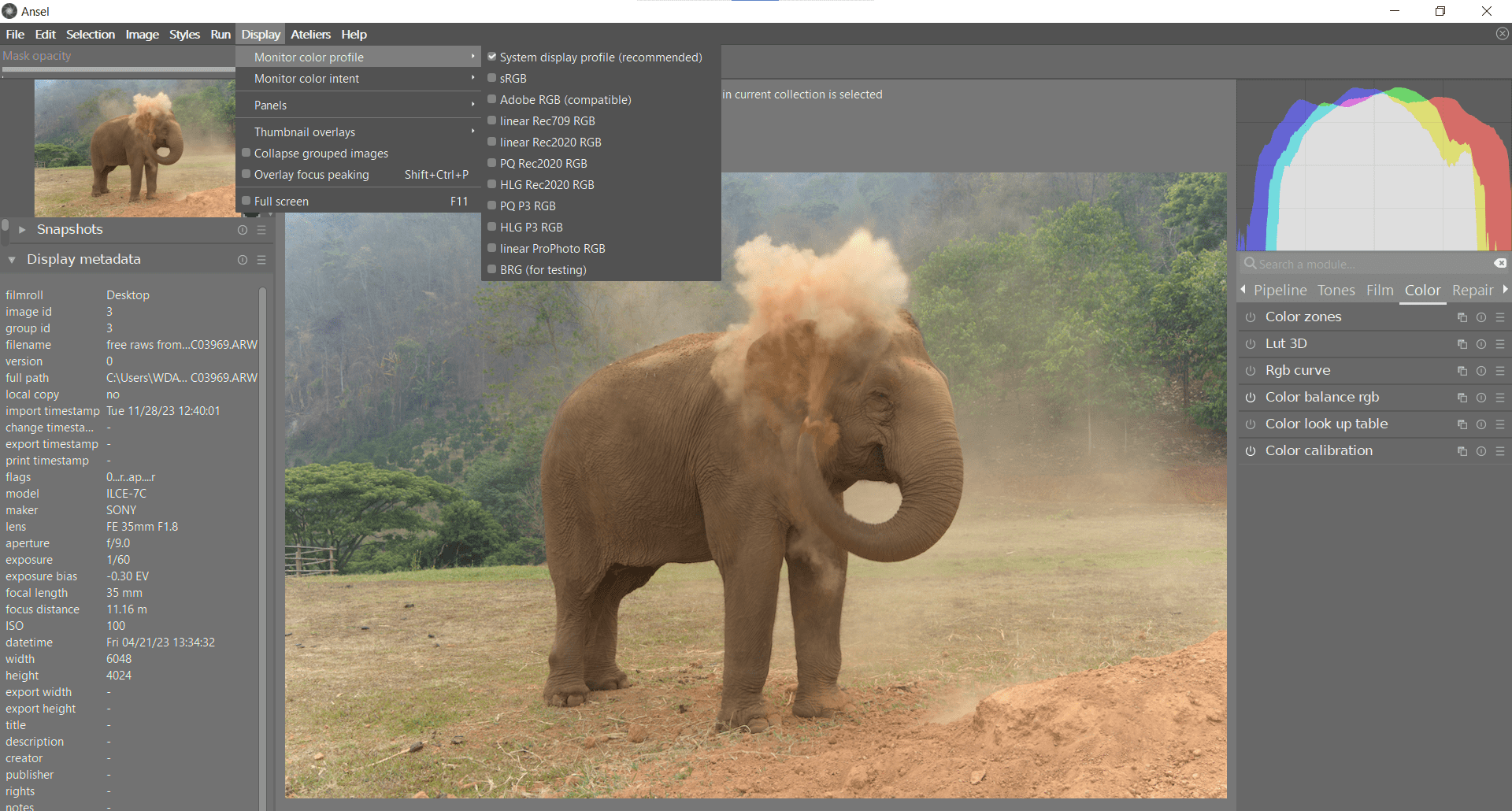Turn off the Color calibration power icon

pos(1250,451)
